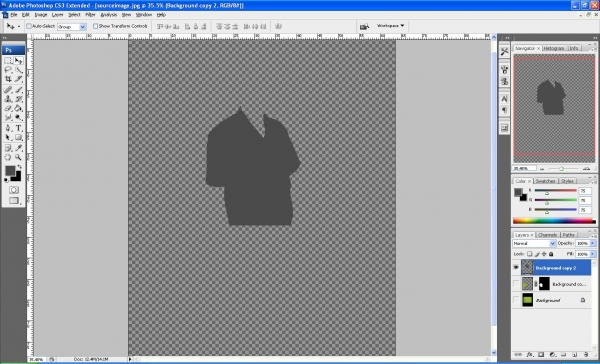The height and width of the screenshot is (364, 600).
Task: Toggle lock position
Action: [x=544, y=254]
